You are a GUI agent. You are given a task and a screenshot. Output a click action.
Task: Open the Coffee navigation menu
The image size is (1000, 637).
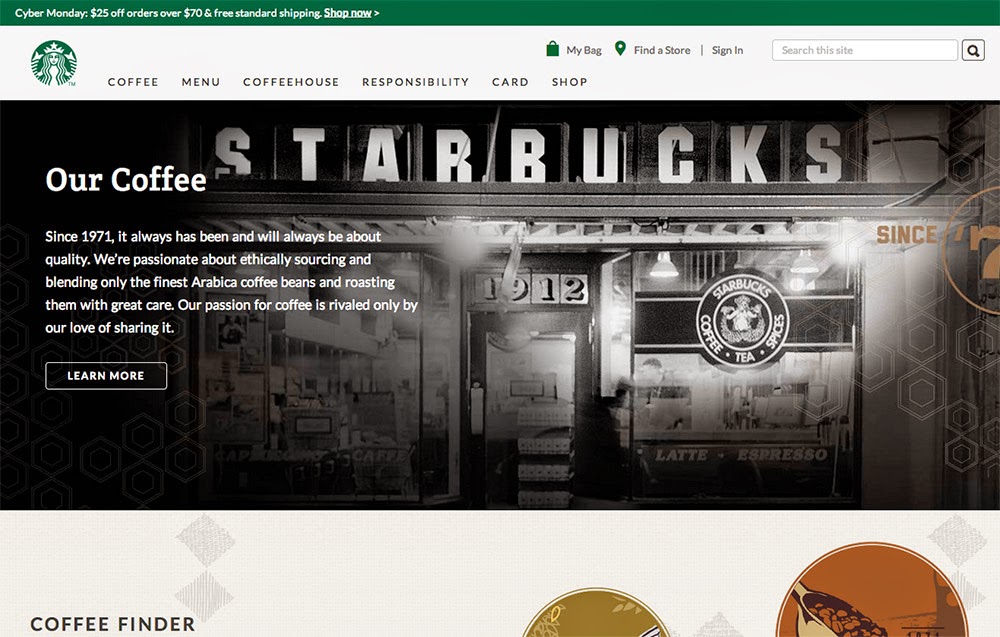click(133, 82)
